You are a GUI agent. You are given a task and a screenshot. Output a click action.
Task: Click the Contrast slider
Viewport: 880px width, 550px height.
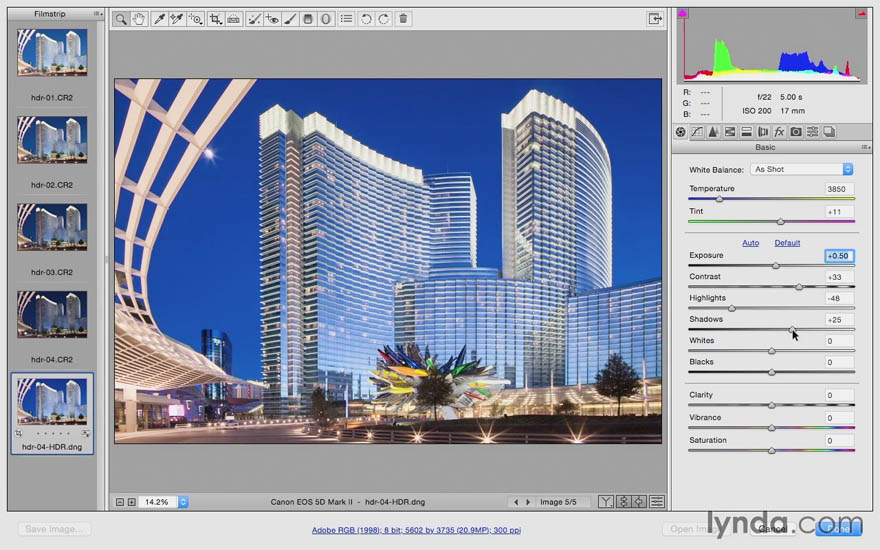coord(799,287)
